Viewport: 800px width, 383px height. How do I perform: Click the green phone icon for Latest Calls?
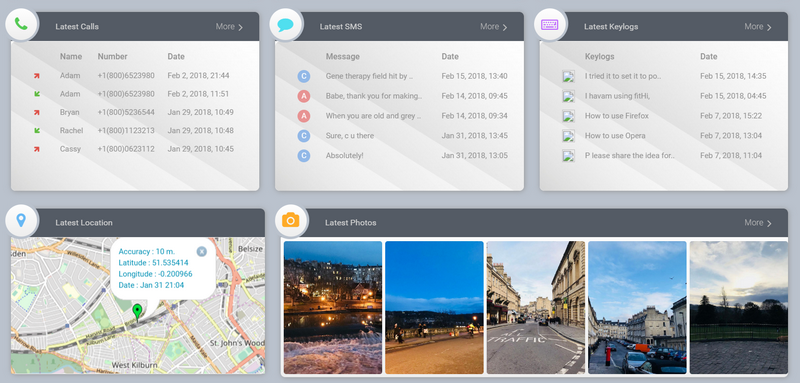pyautogui.click(x=21, y=24)
